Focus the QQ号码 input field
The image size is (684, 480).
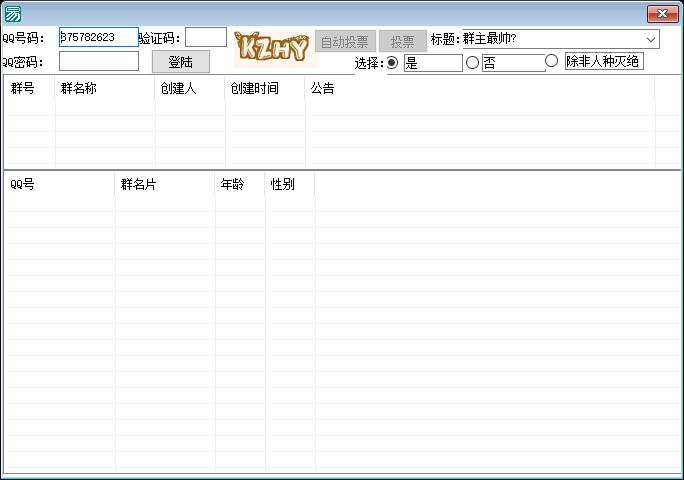pyautogui.click(x=99, y=37)
